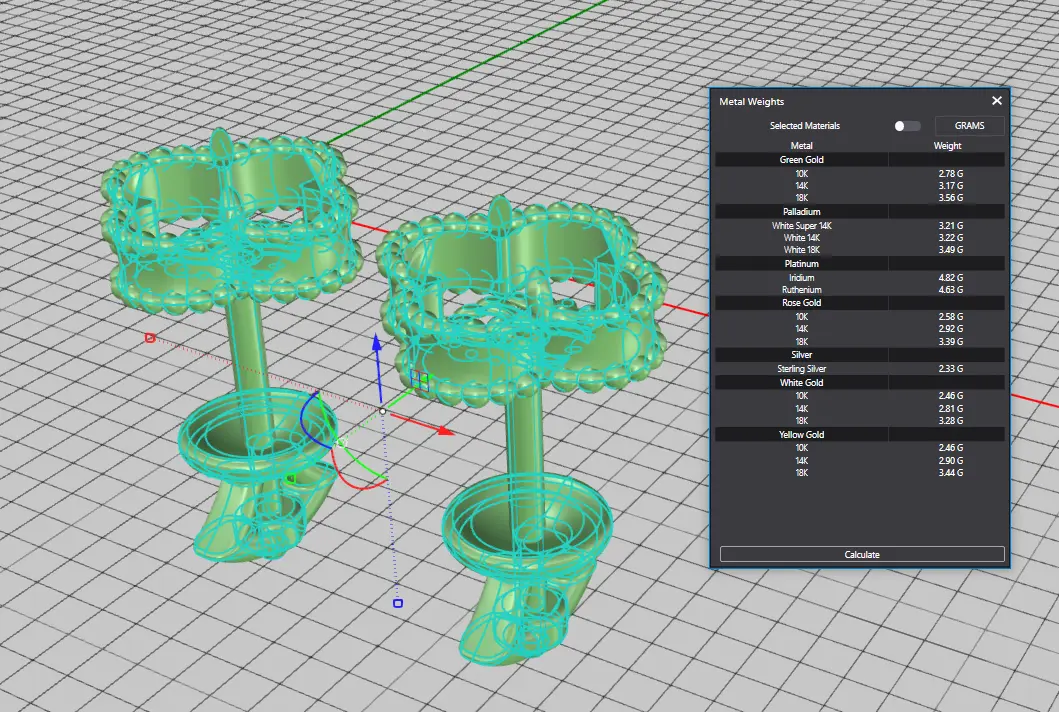Viewport: 1059px width, 712px height.
Task: Click the 2.58 G Rose Gold weight
Action: tap(950, 317)
